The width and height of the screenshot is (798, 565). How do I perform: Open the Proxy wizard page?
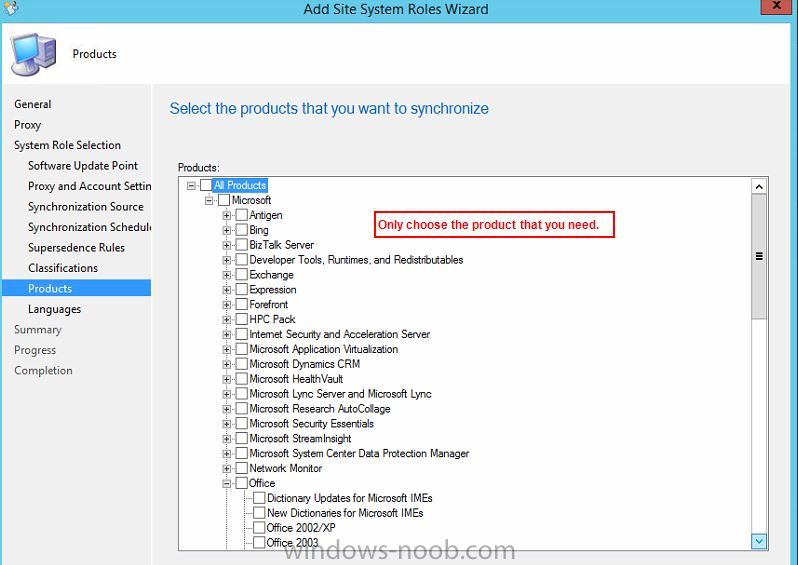click(27, 125)
